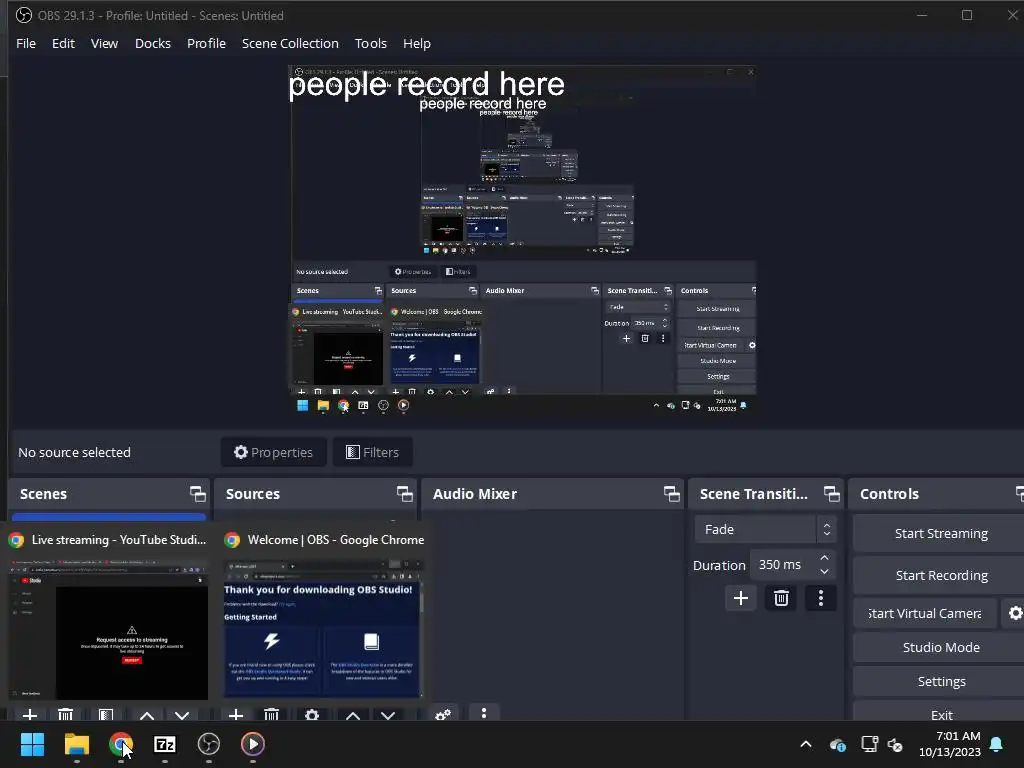Decrease the transition duration with the down arrow
The image size is (1024, 768).
point(824,571)
